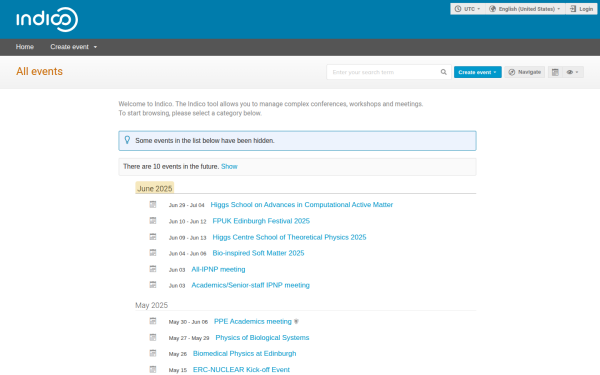Screen dimensions: 600x375
Task: Open Academics/Senior-staff IPNP meeting link
Action: click(x=251, y=285)
